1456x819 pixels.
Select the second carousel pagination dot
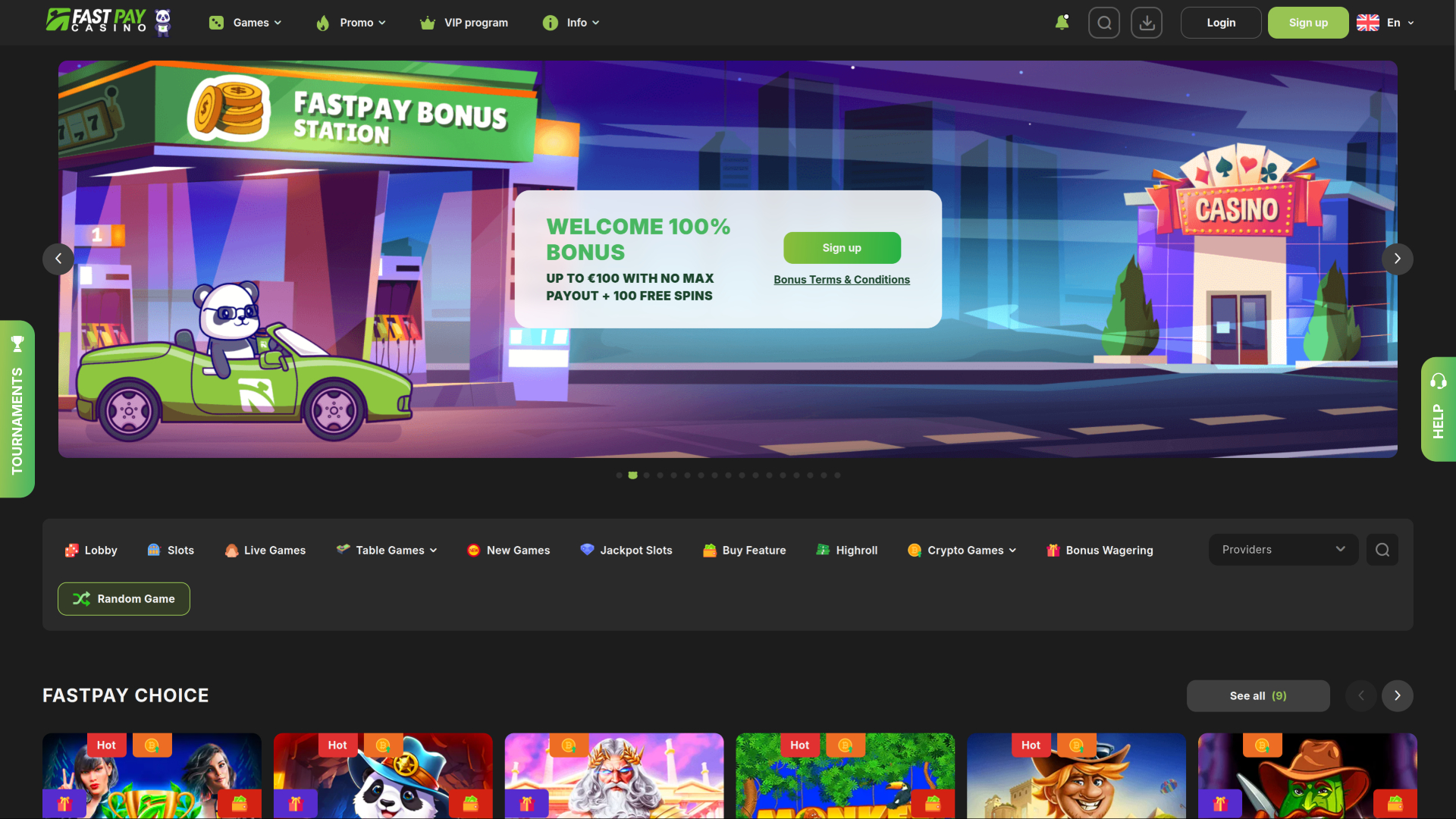(632, 475)
